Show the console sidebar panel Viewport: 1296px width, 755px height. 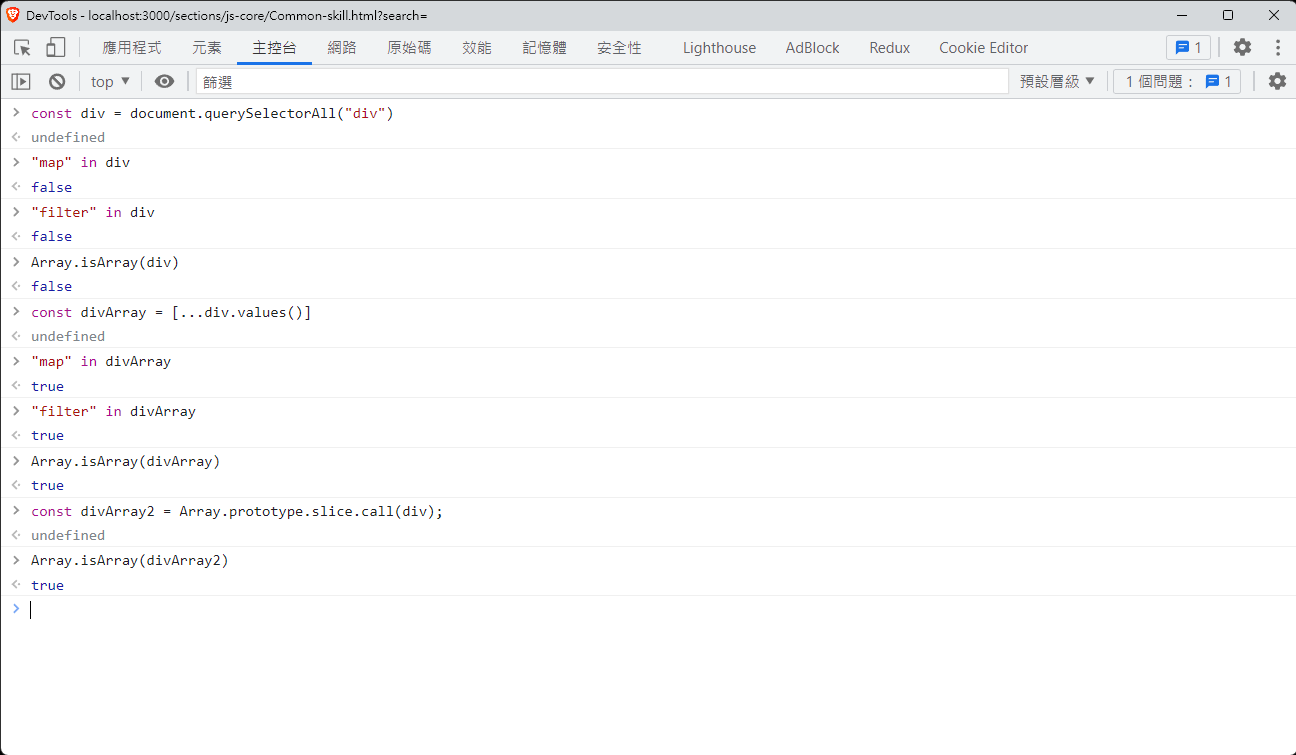(x=21, y=82)
